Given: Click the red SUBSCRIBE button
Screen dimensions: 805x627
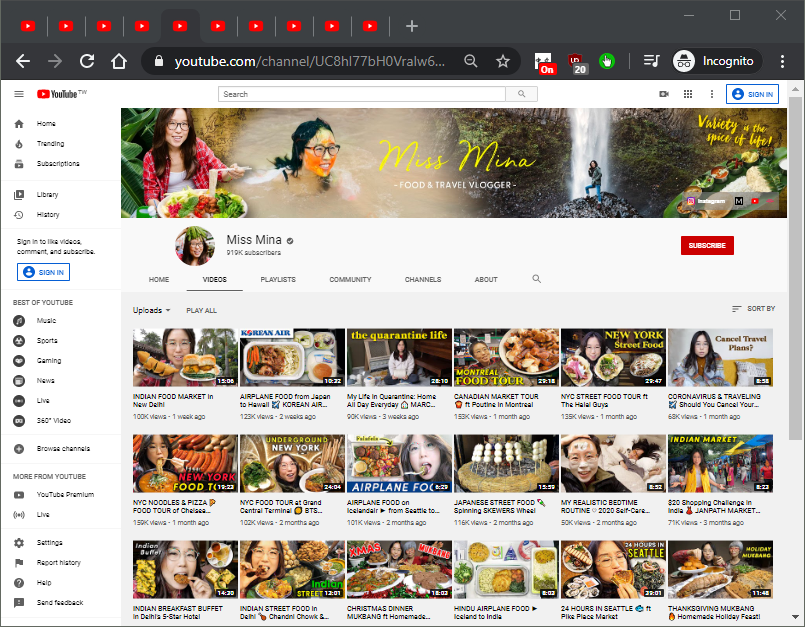Looking at the screenshot, I should click(x=707, y=245).
